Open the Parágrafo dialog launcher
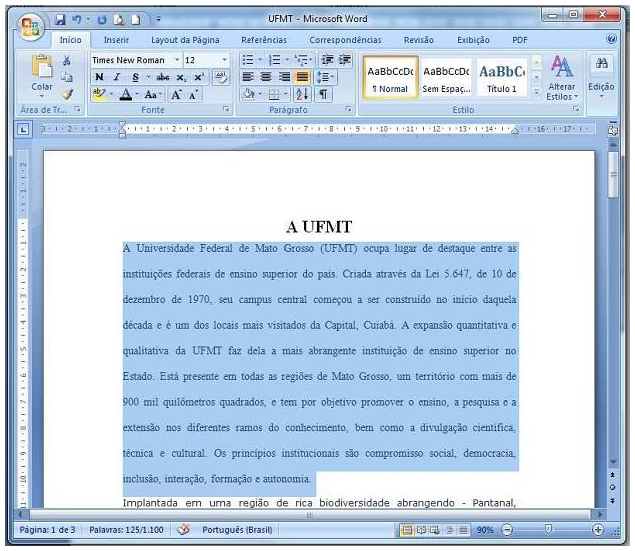 coord(348,109)
